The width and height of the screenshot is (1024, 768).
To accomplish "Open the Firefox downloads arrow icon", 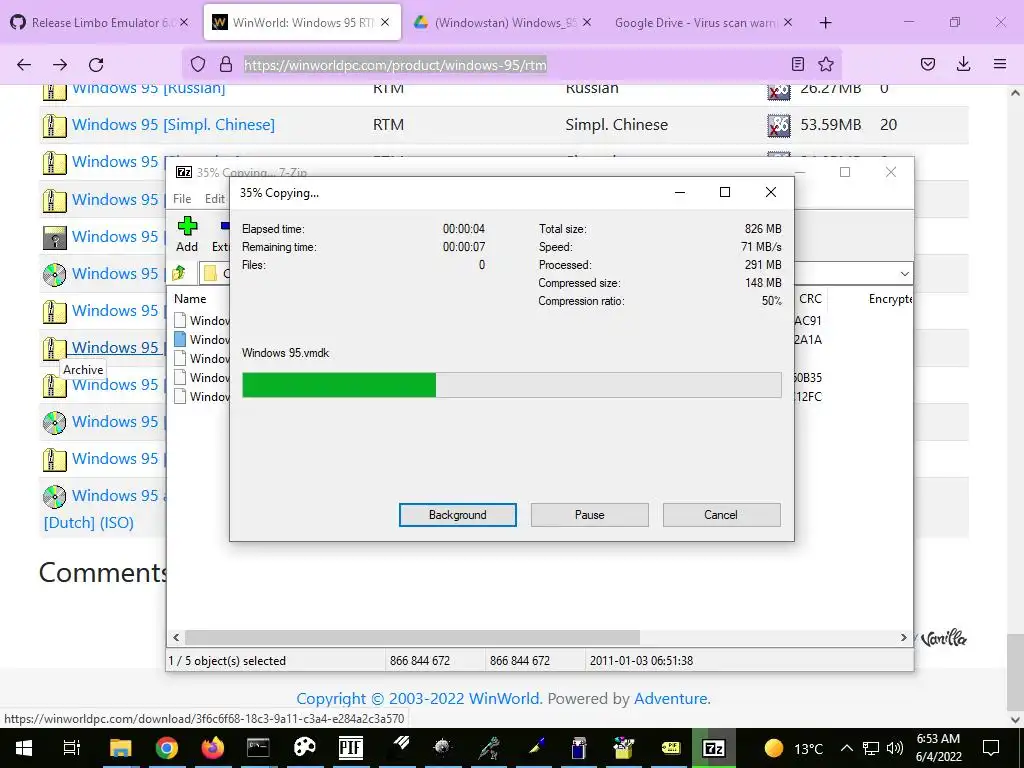I will click(963, 64).
